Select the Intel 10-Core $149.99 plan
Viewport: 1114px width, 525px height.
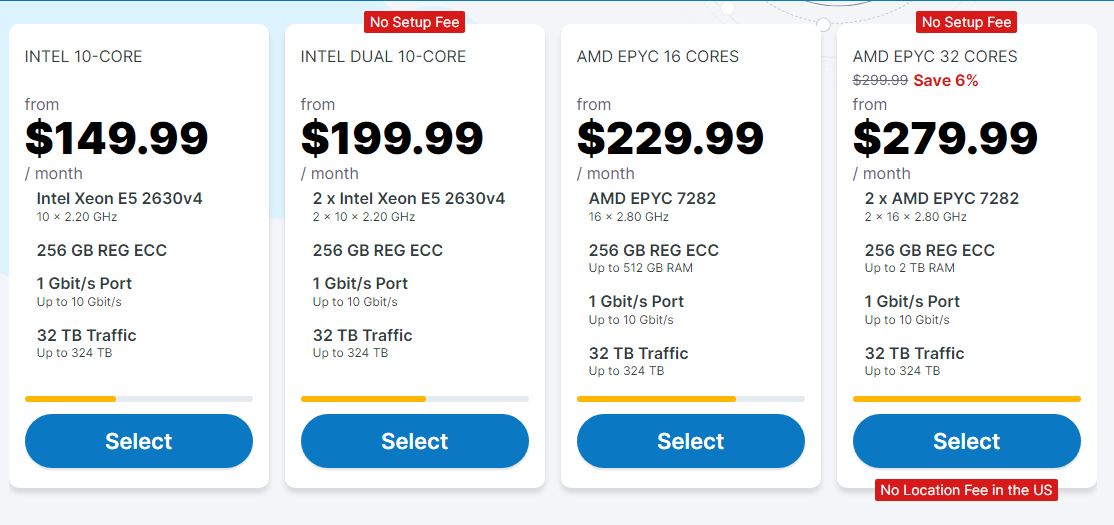139,441
